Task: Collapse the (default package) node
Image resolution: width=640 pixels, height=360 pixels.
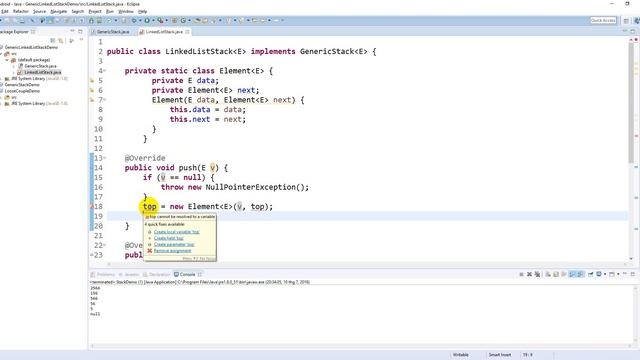Action: [7, 60]
